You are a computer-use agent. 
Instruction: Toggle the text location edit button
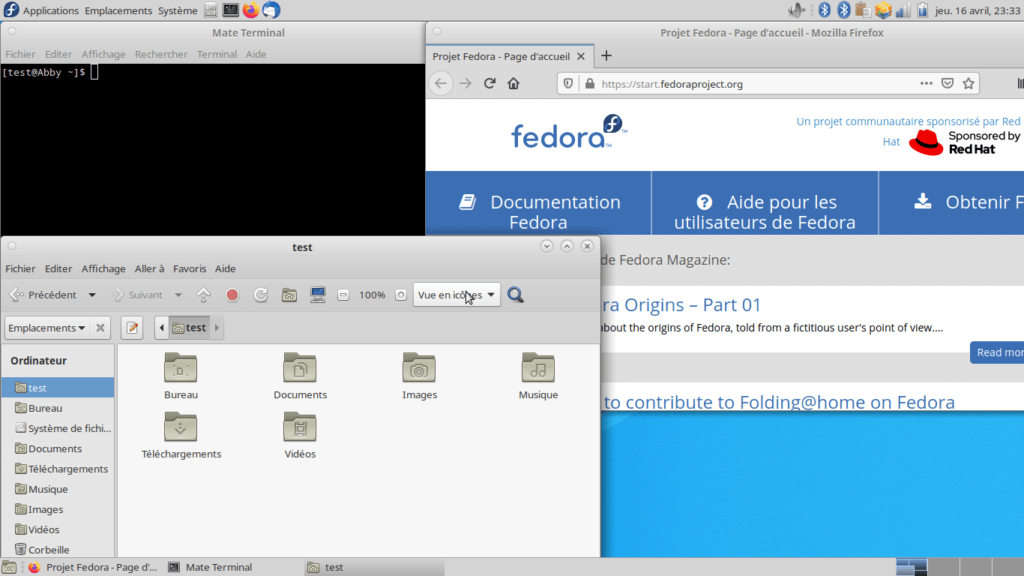click(x=132, y=328)
